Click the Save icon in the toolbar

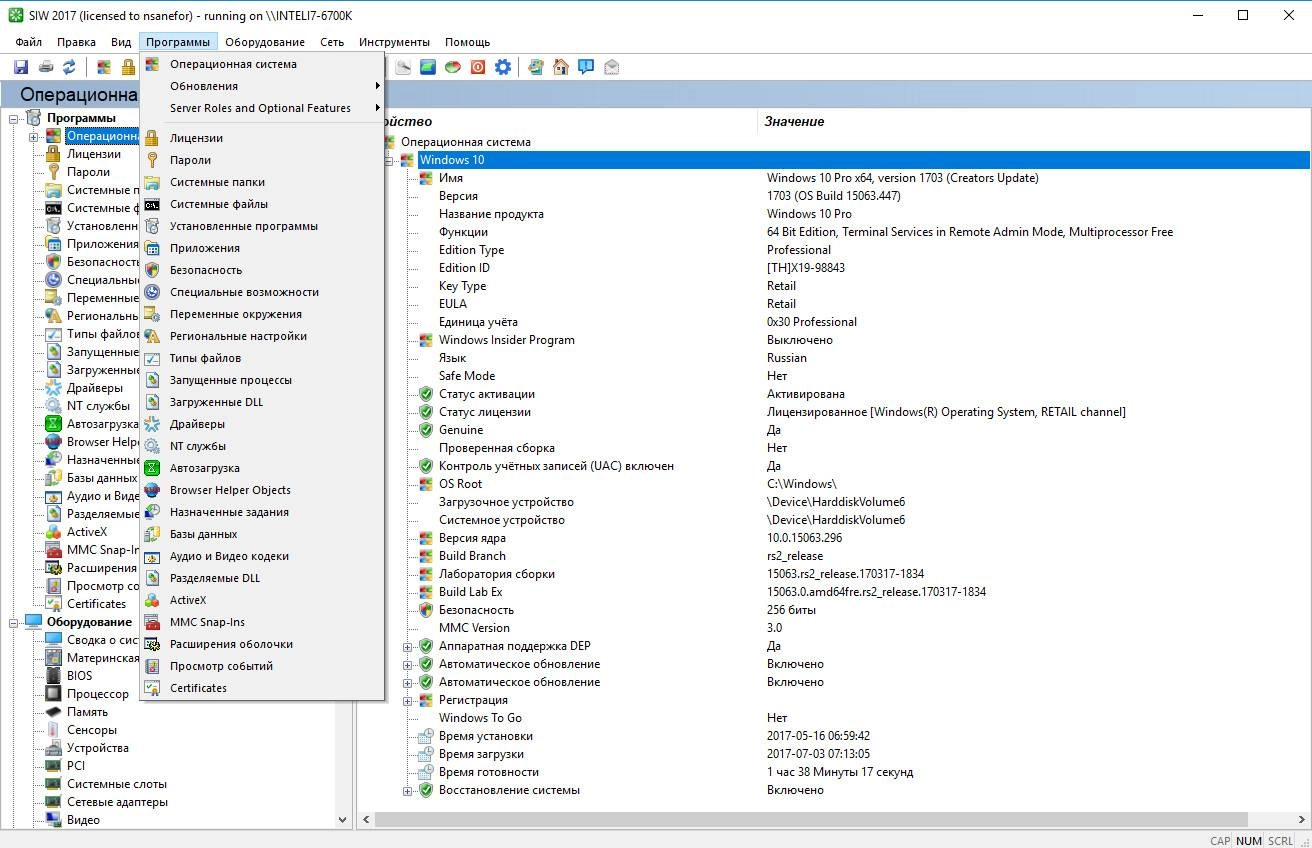20,67
